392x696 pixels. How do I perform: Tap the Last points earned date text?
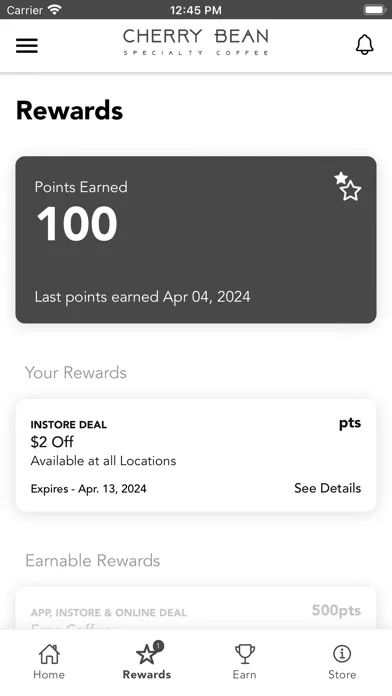[143, 297]
